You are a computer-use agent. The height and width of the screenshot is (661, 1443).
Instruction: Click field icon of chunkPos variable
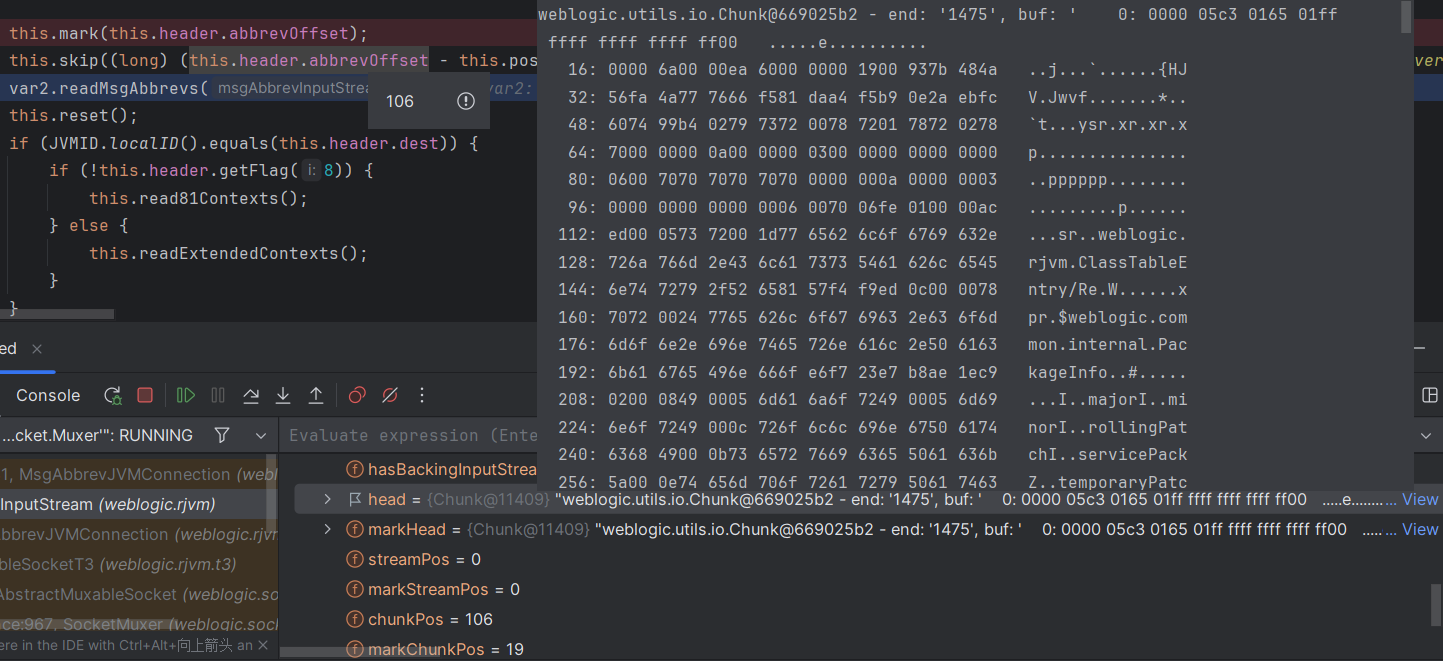click(x=355, y=619)
